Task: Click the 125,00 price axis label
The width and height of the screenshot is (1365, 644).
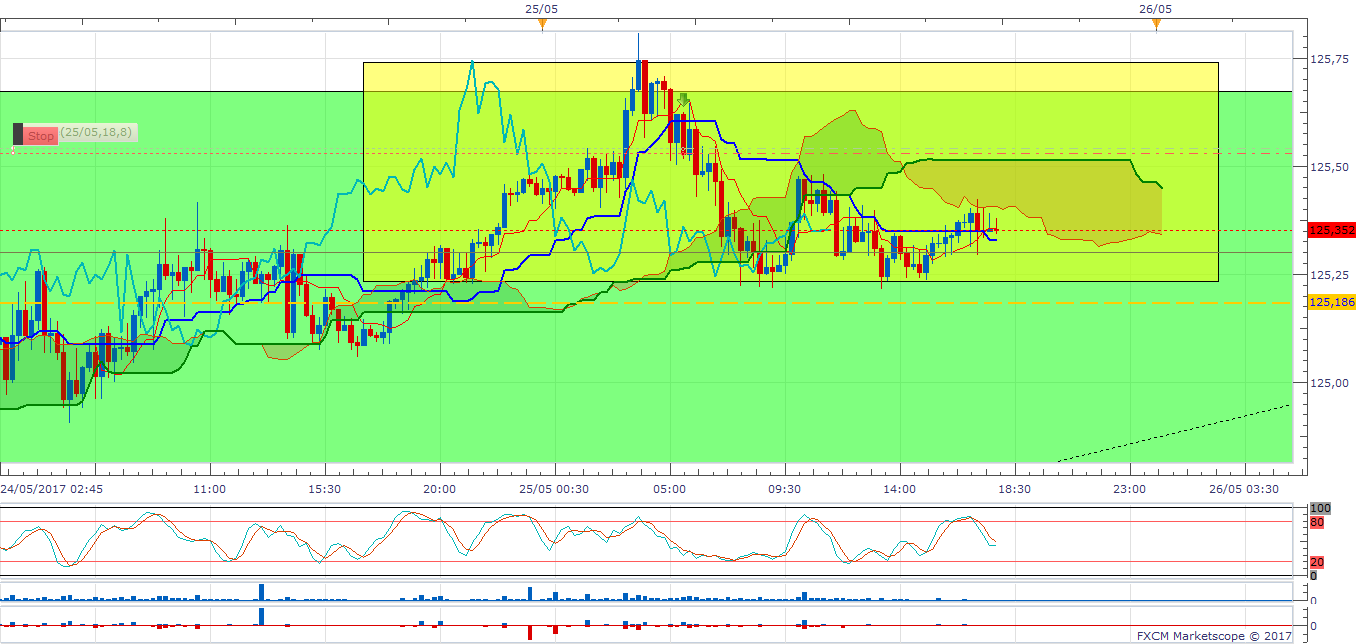Action: point(1328,382)
